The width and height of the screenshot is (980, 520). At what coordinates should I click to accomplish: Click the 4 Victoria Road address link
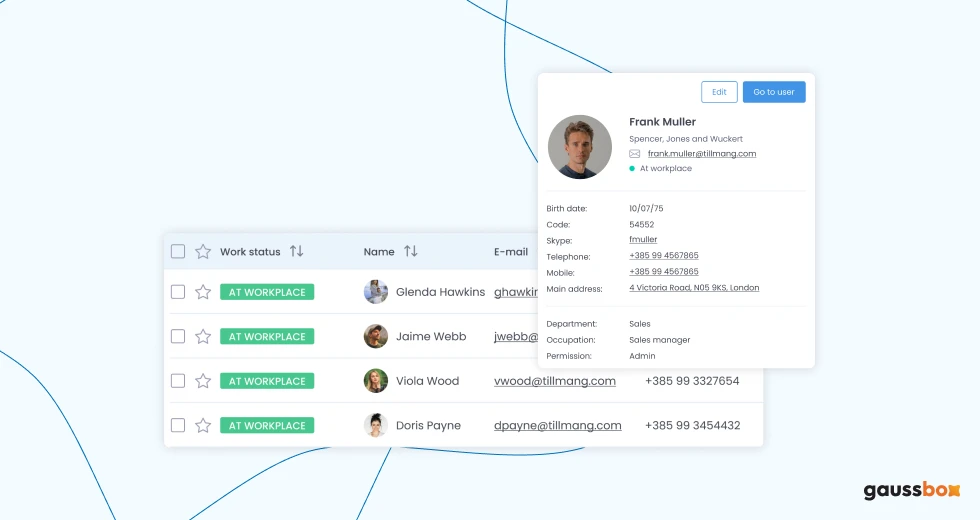click(x=694, y=288)
